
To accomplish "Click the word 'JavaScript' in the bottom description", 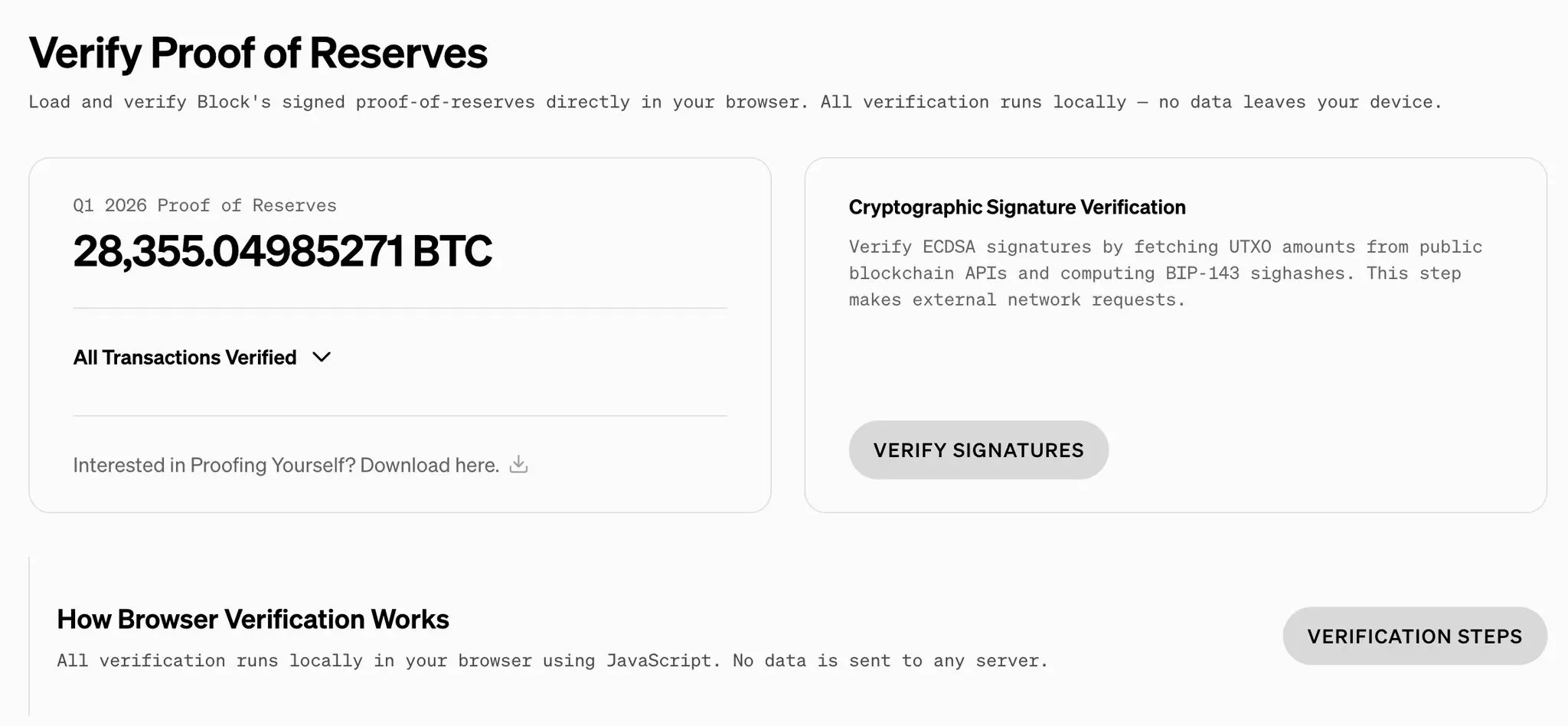I will tap(663, 660).
